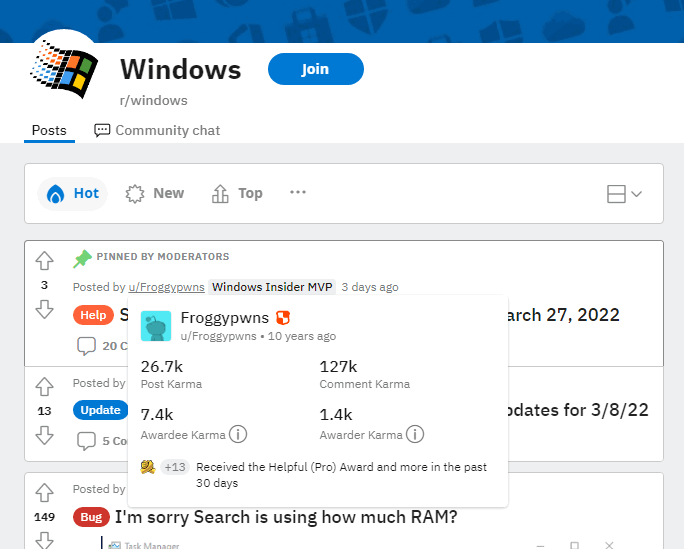The image size is (684, 549).
Task: Sort posts by Hot
Action: point(72,193)
